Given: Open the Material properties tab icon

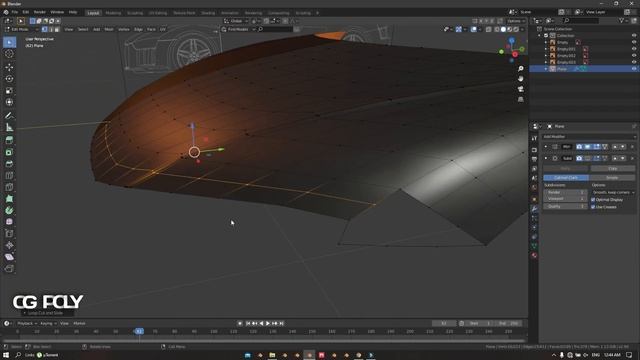Looking at the screenshot, I should click(534, 256).
